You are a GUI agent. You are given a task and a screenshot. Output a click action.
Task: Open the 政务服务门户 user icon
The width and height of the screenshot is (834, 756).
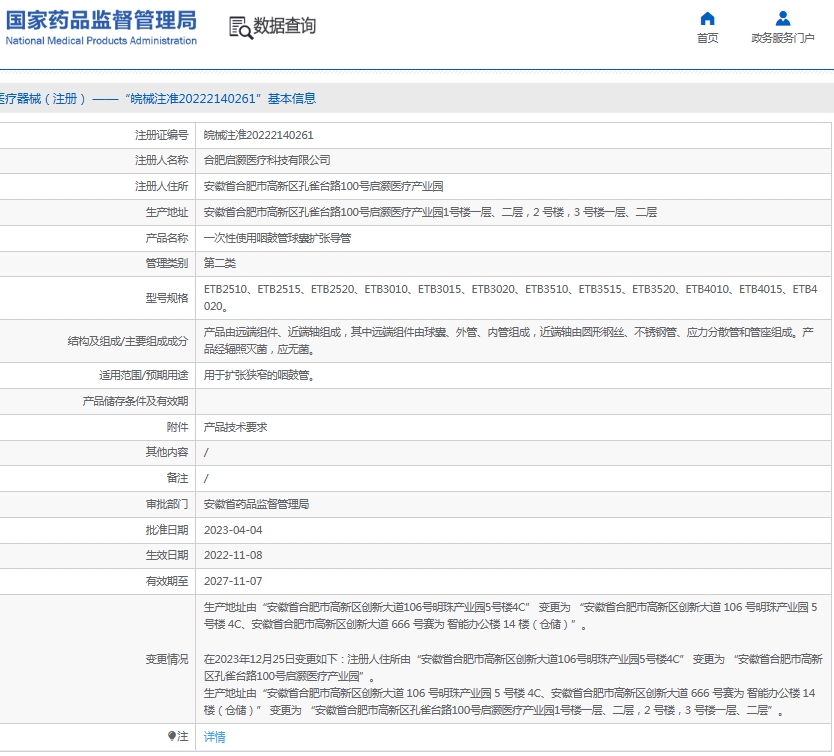point(783,18)
